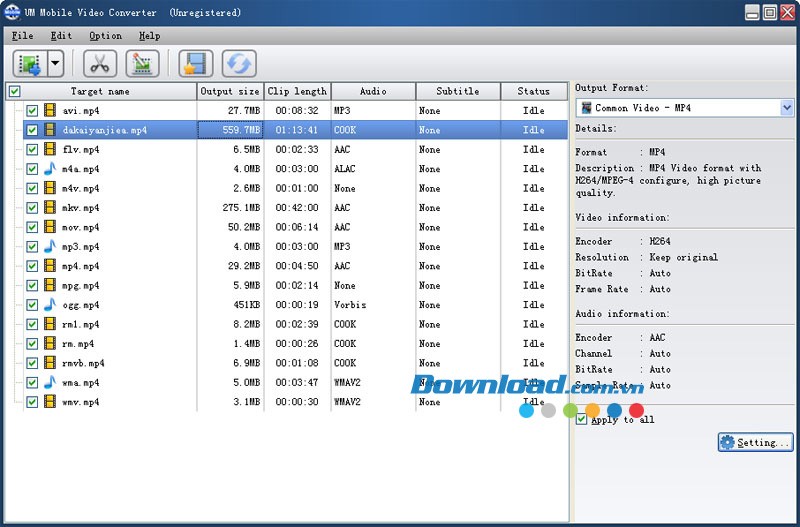Viewport: 800px width, 527px height.
Task: Maximize the converter window
Action: (x=770, y=12)
